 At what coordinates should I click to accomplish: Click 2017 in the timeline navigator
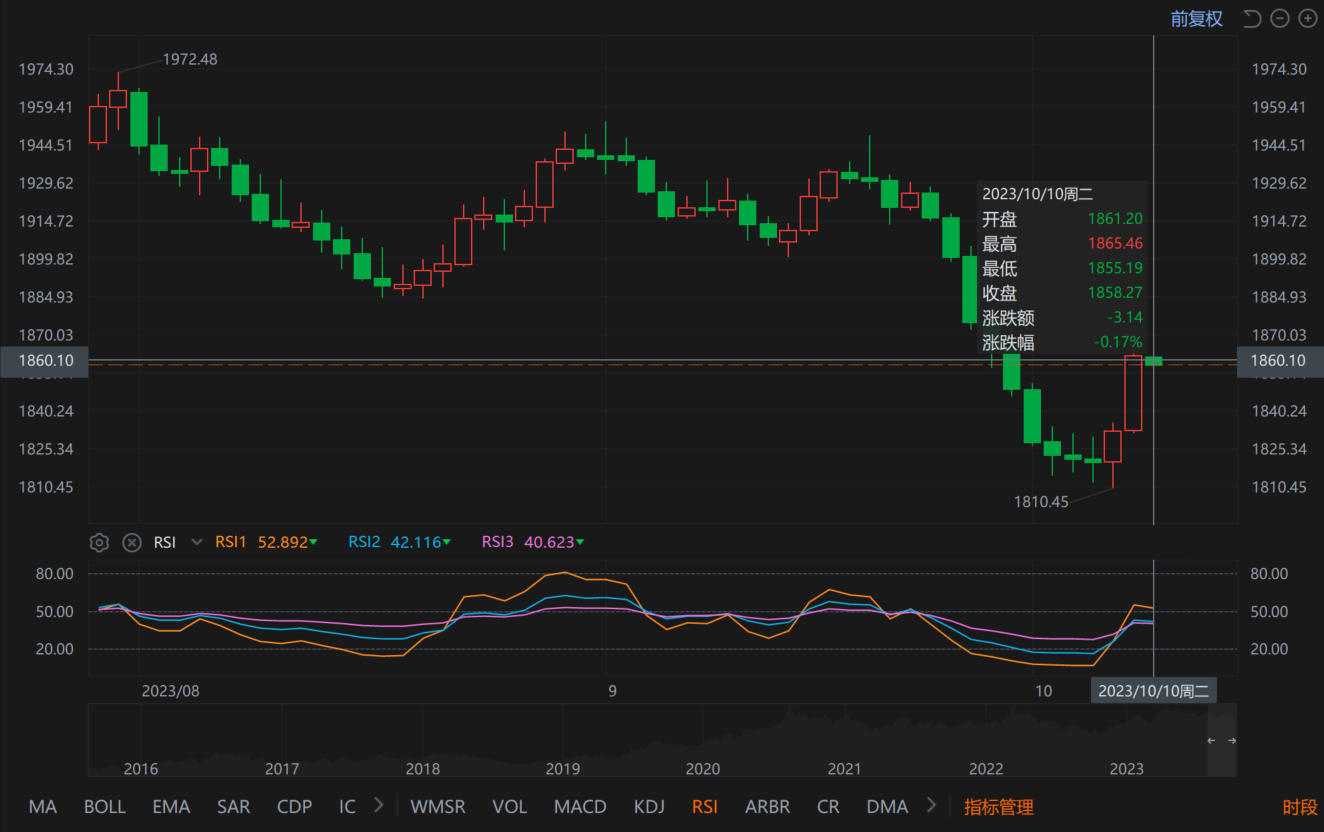[282, 769]
